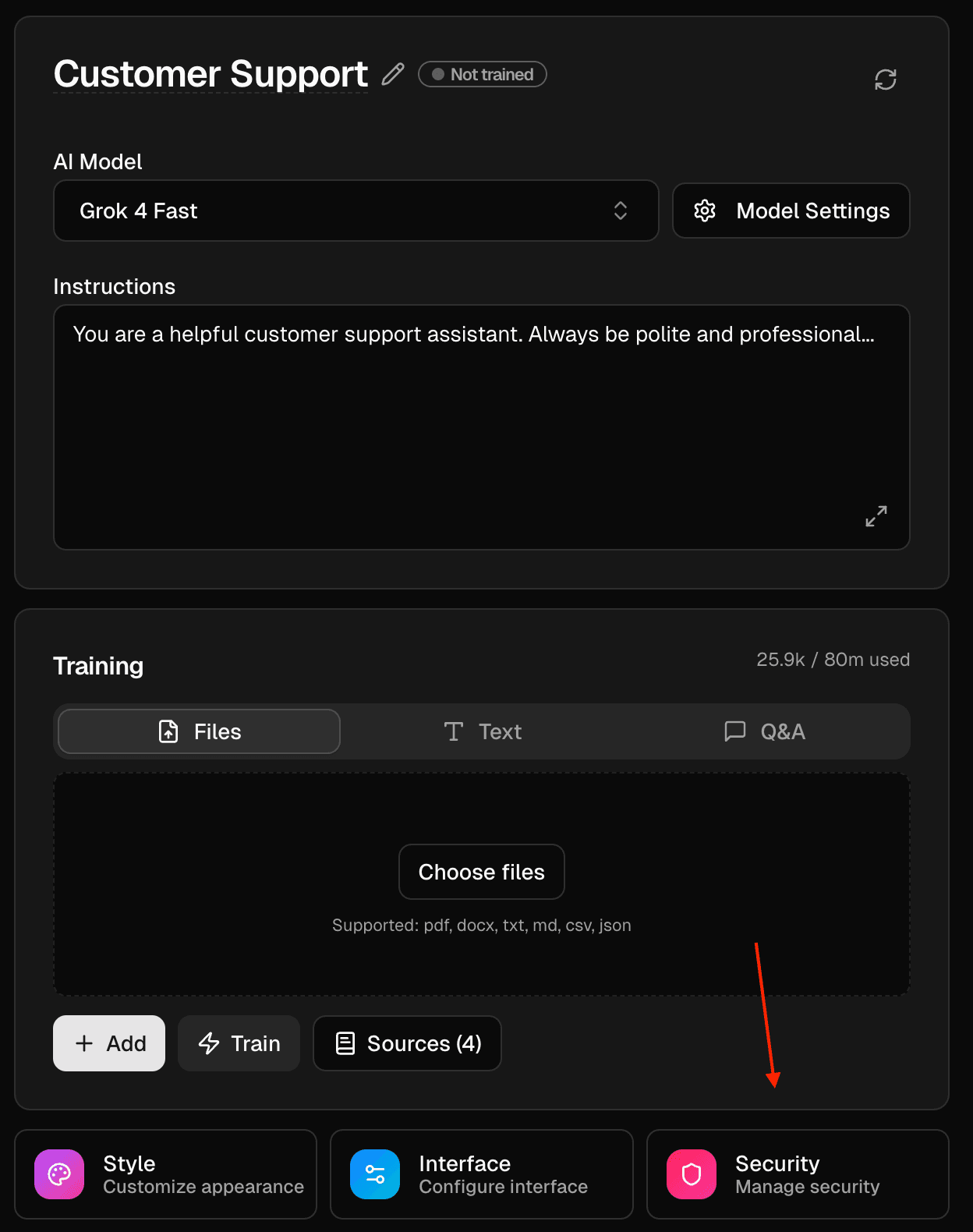
Task: Open the Sources (4) list
Action: click(407, 1043)
